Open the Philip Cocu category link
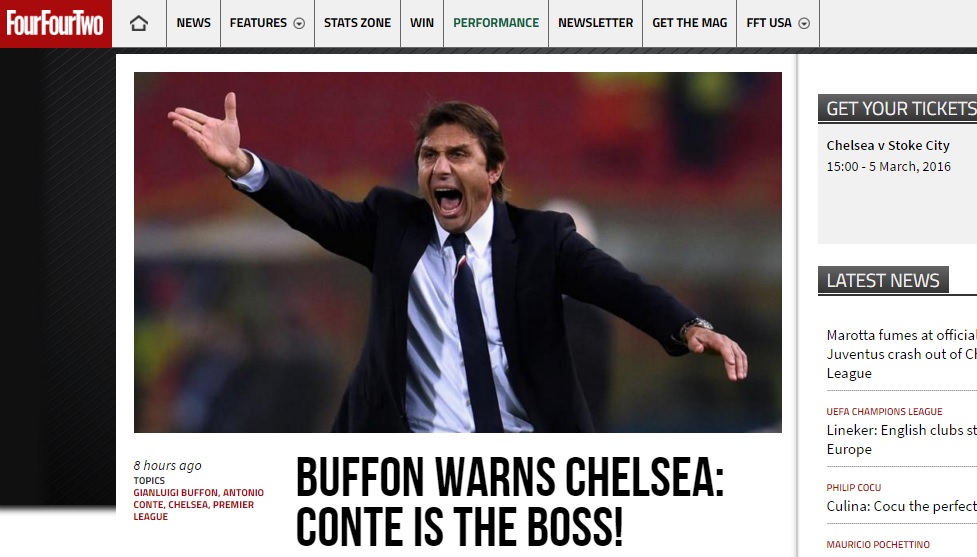The height and width of the screenshot is (557, 977). point(854,488)
